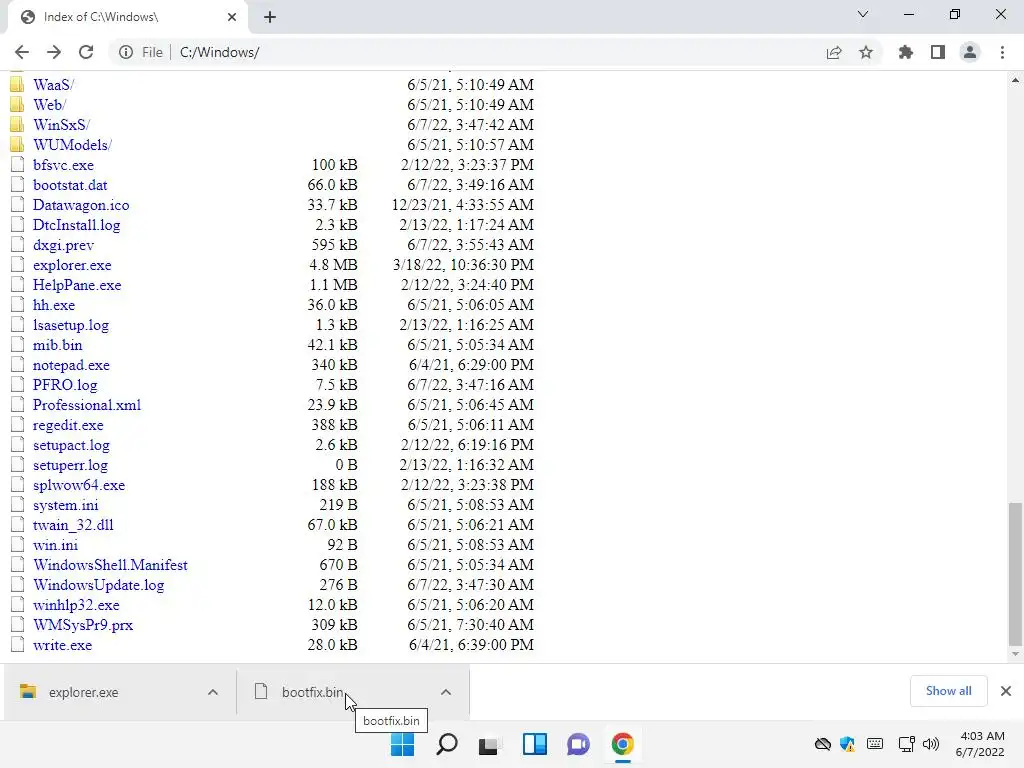Open a new tab with the plus button
Screen dimensions: 1024x768
(x=270, y=17)
